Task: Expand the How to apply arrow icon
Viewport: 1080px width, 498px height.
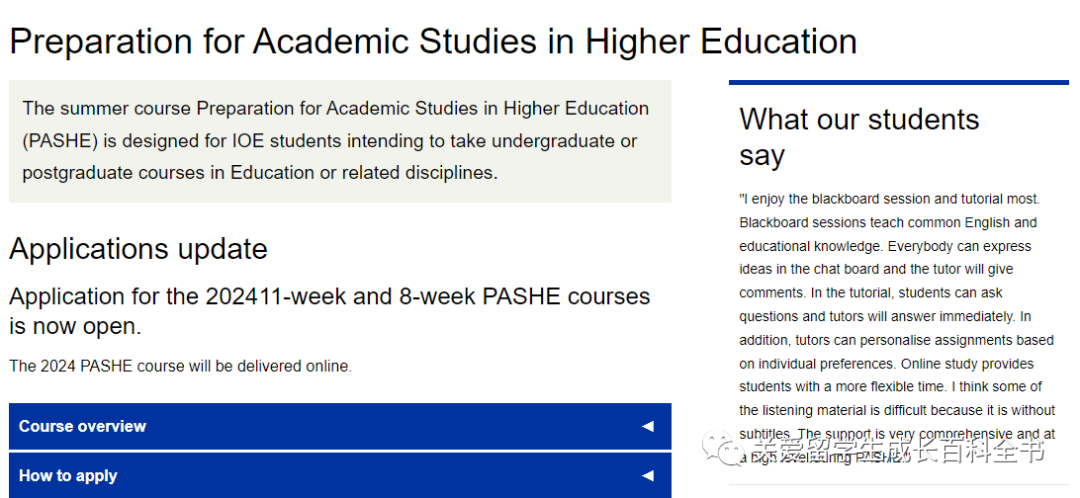Action: tap(647, 475)
